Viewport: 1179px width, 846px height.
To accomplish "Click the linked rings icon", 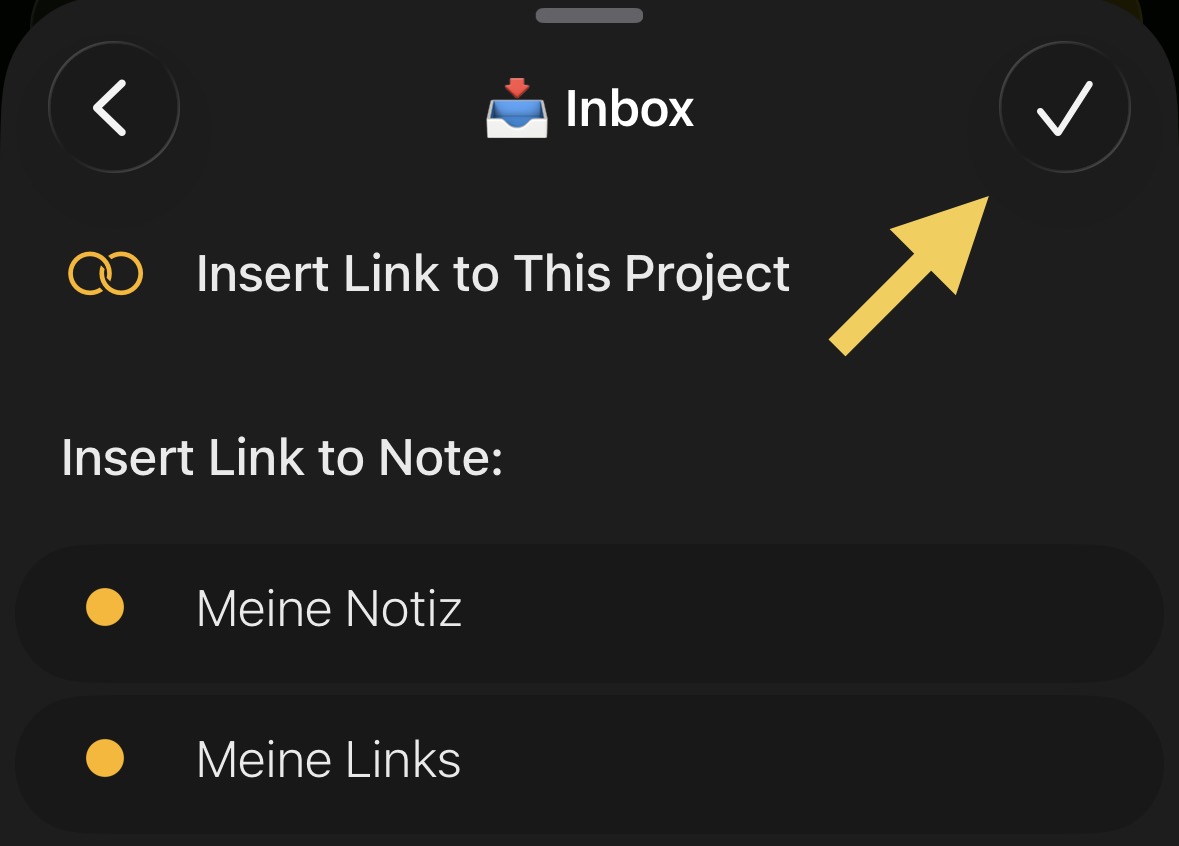I will [105, 273].
